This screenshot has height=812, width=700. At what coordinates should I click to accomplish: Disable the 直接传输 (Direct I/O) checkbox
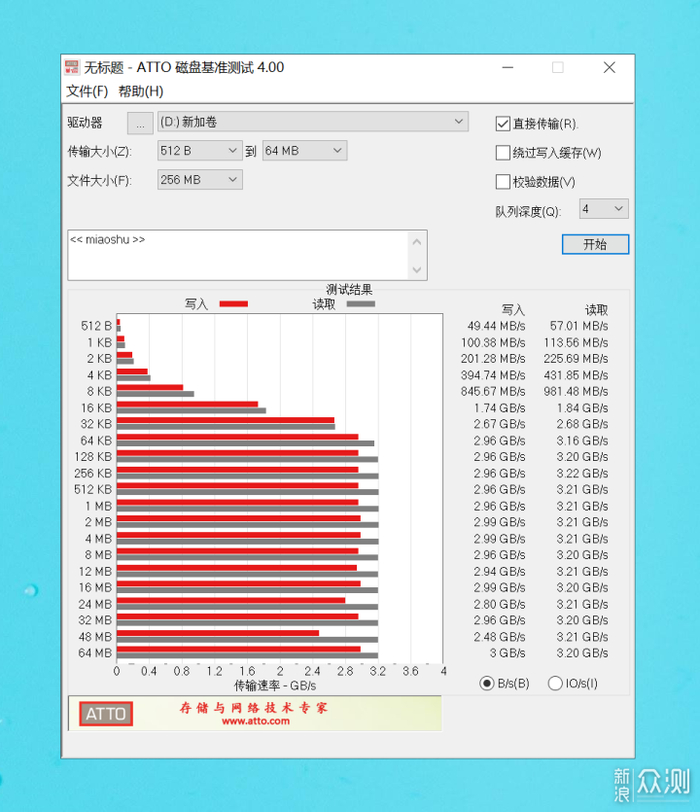click(502, 124)
